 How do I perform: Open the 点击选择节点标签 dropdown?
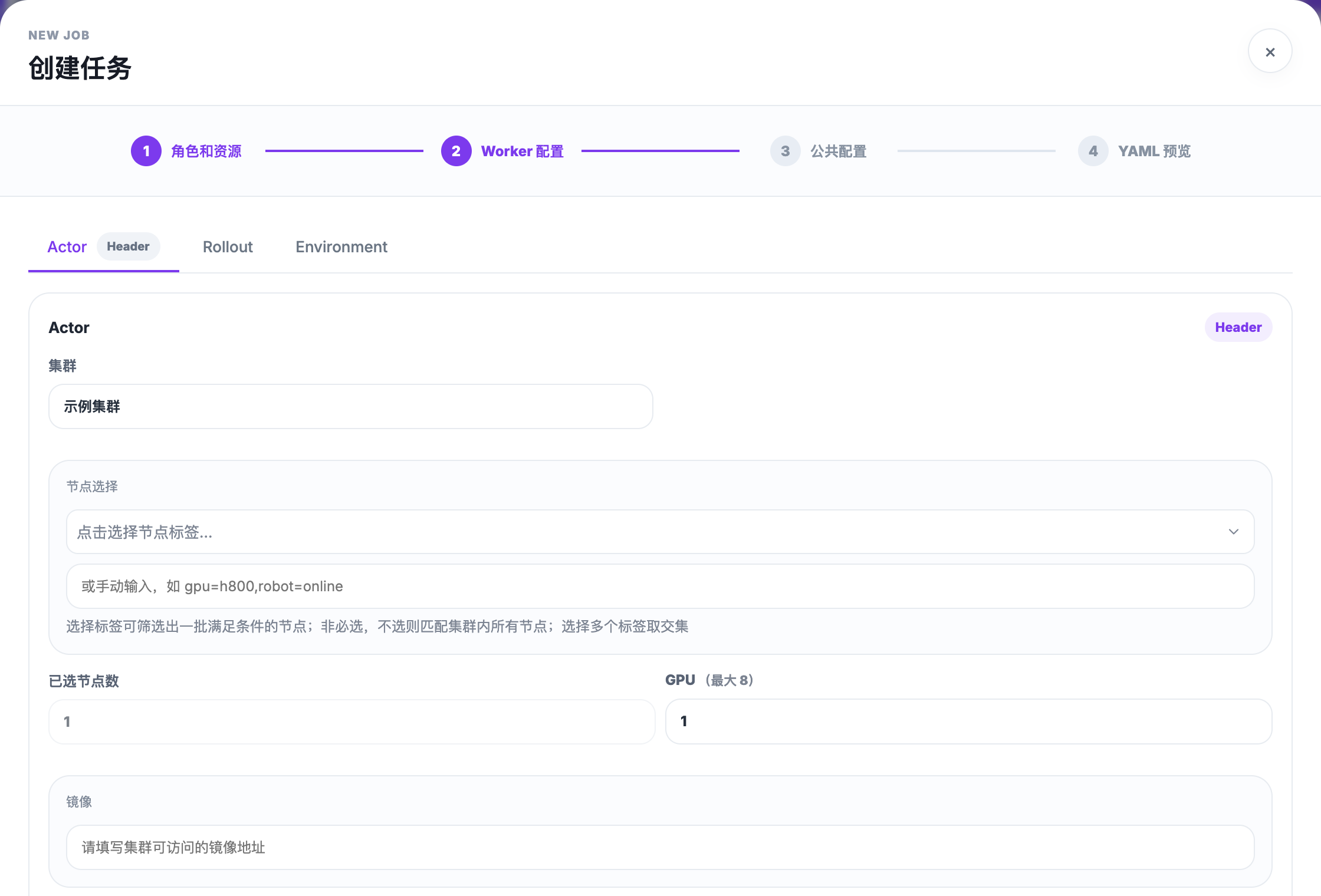coord(660,532)
